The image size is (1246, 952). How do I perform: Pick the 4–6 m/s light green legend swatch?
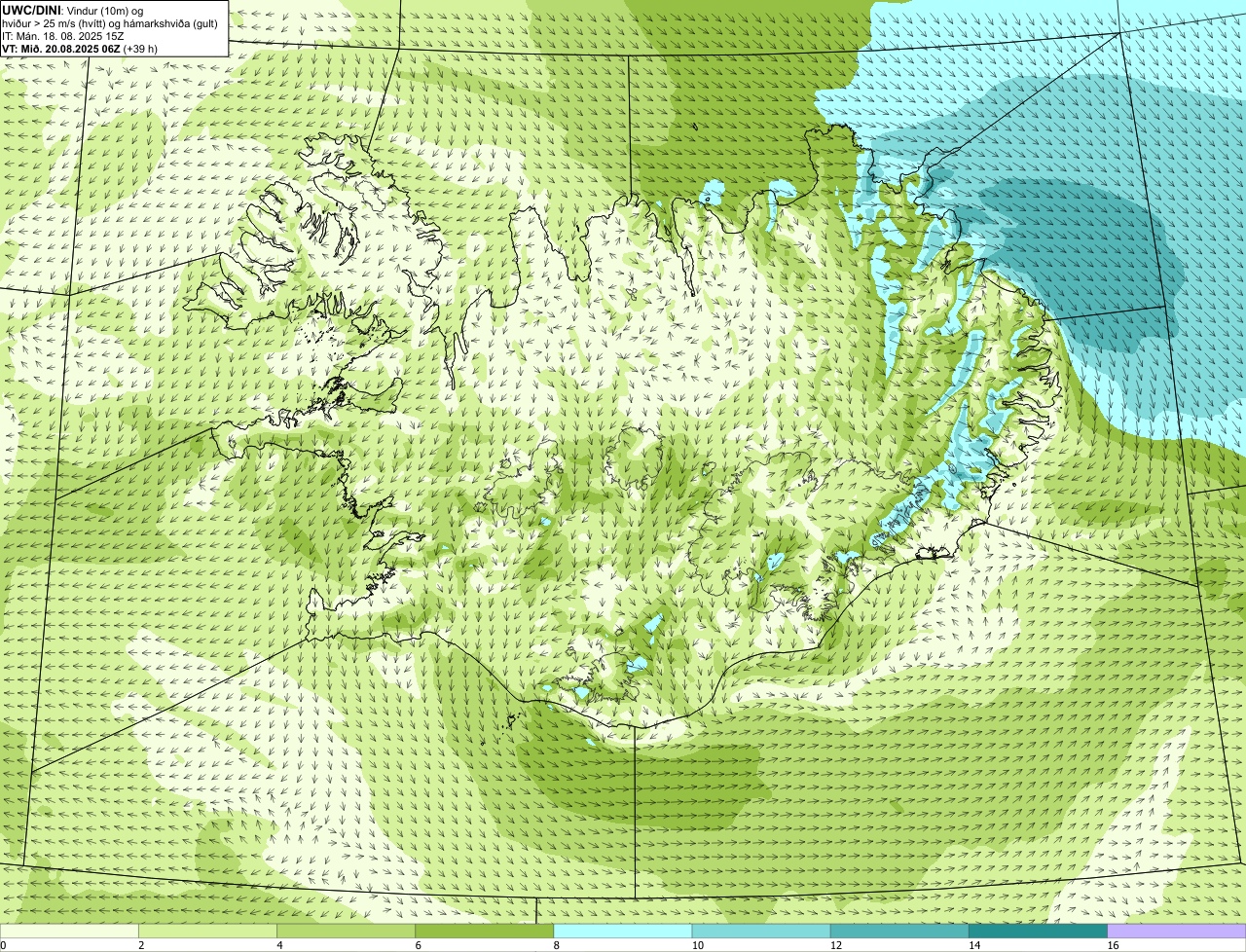[x=346, y=932]
